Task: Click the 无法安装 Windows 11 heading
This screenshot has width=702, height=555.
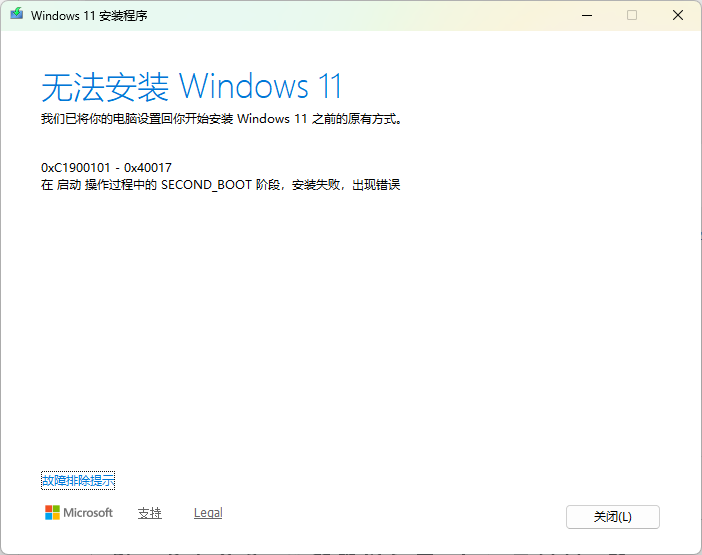Action: point(192,86)
